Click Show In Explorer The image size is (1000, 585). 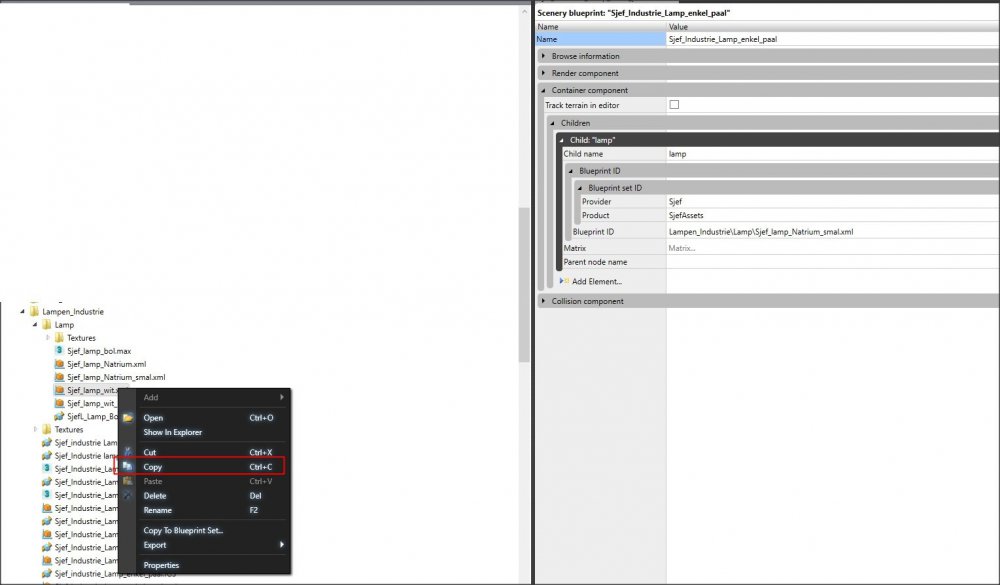point(172,432)
